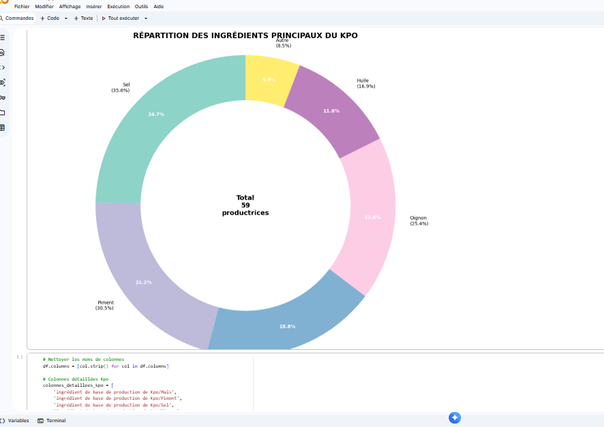Open code snippets panel in sidebar
The image size is (604, 427).
[3, 68]
